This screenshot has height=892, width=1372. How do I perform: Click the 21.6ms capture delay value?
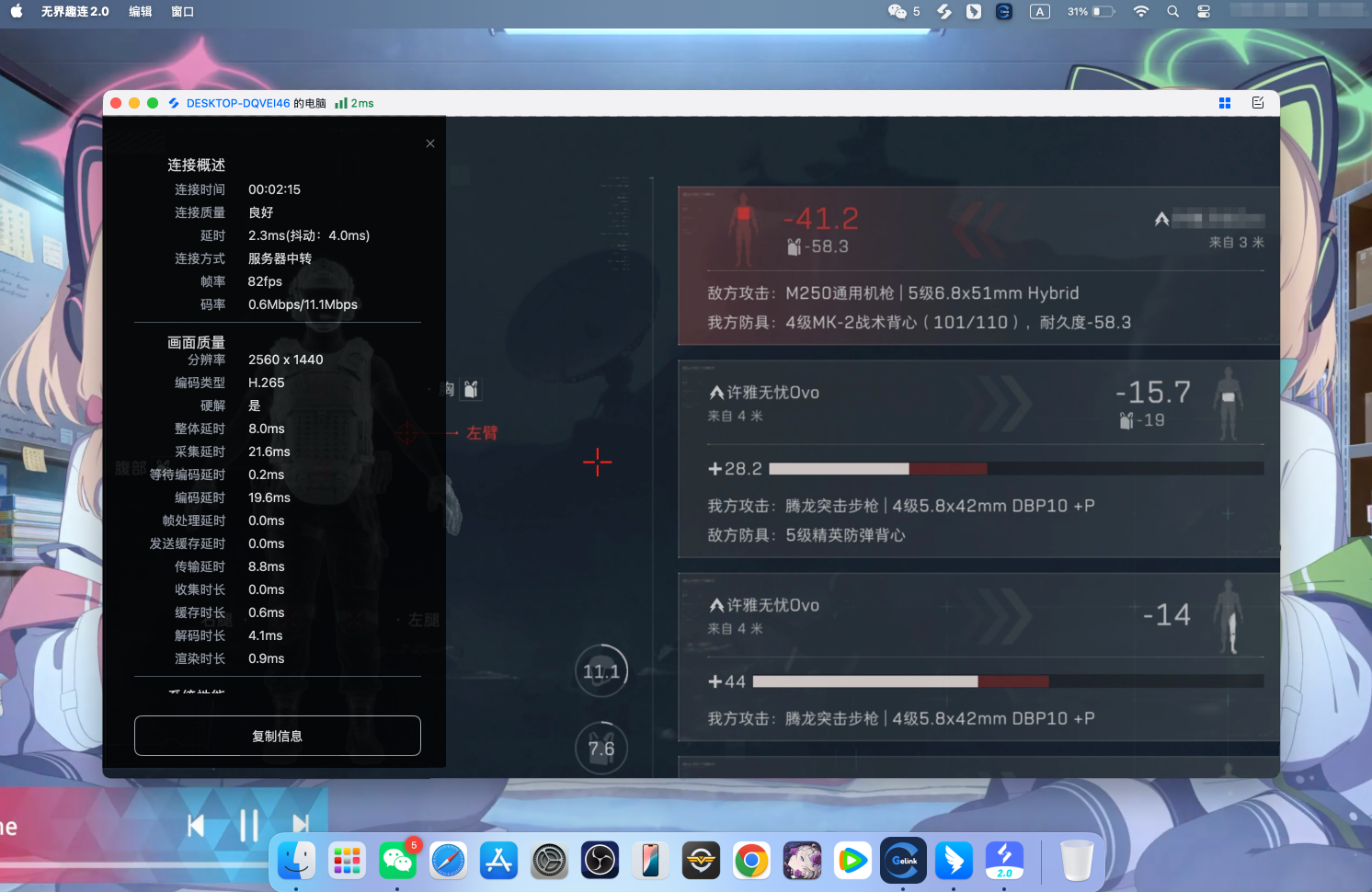coord(269,452)
